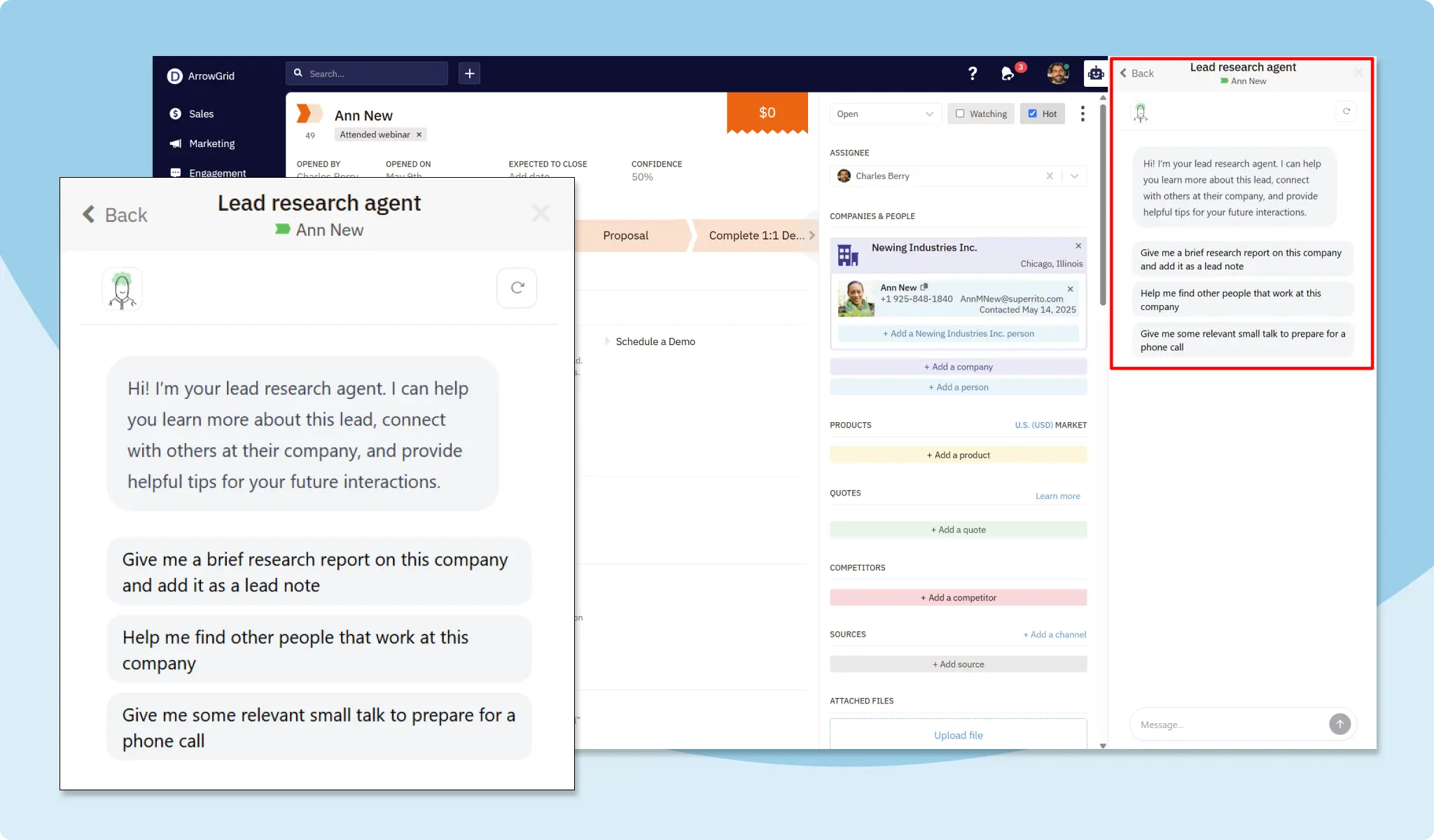Viewport: 1434px width, 840px height.
Task: Select small talk prompt in enlarged popup
Action: [x=319, y=727]
